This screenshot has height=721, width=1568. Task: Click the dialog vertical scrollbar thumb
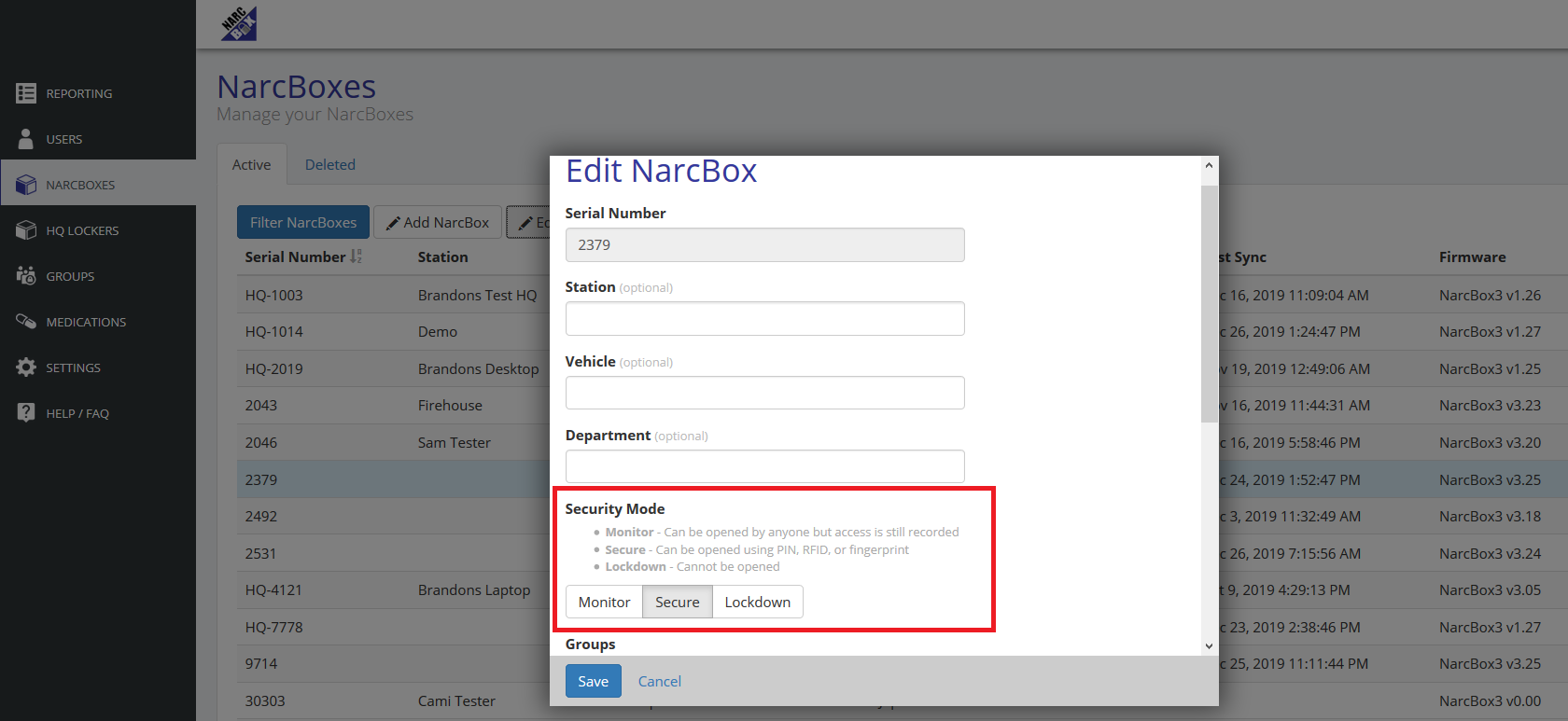[1209, 303]
